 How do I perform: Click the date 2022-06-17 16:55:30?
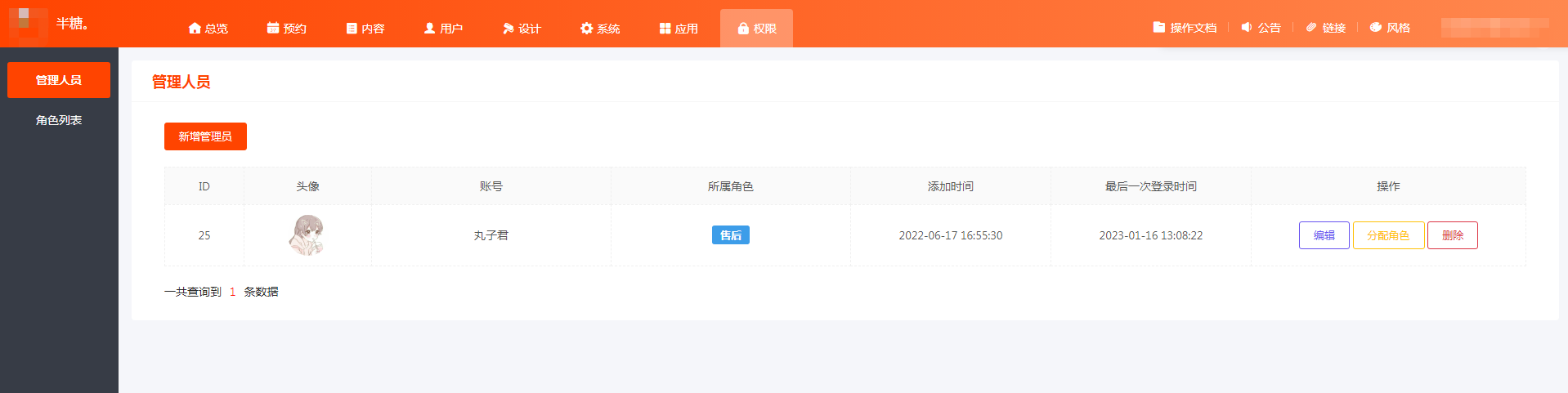(951, 235)
